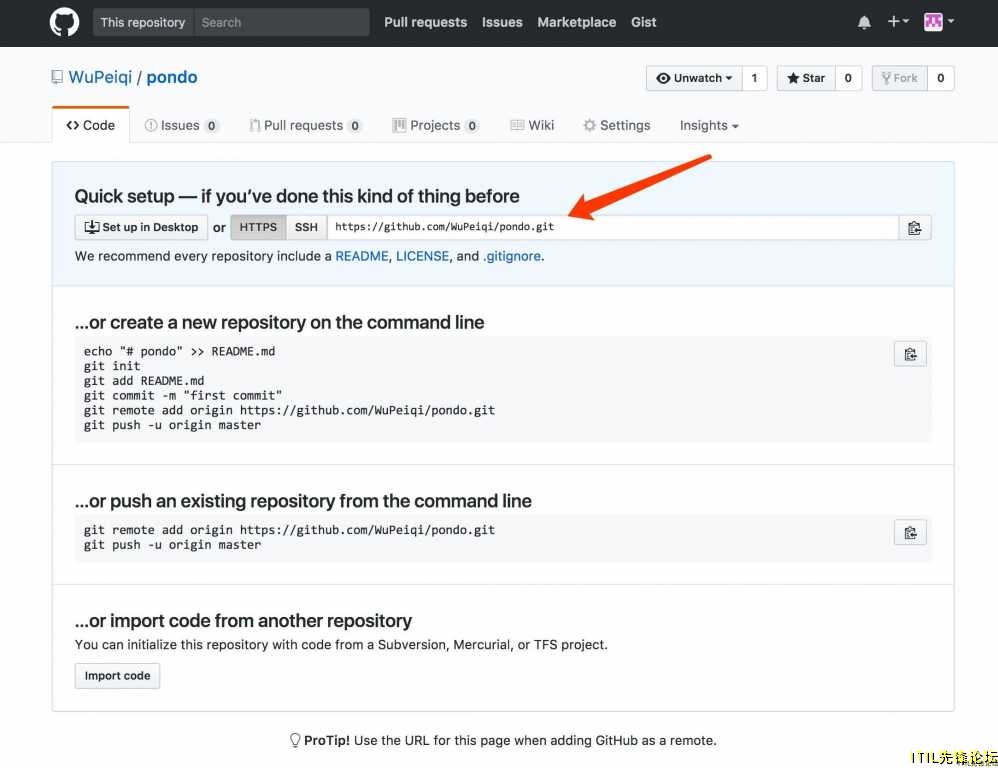
Task: Open the repository Pull requests tab
Action: pos(306,125)
